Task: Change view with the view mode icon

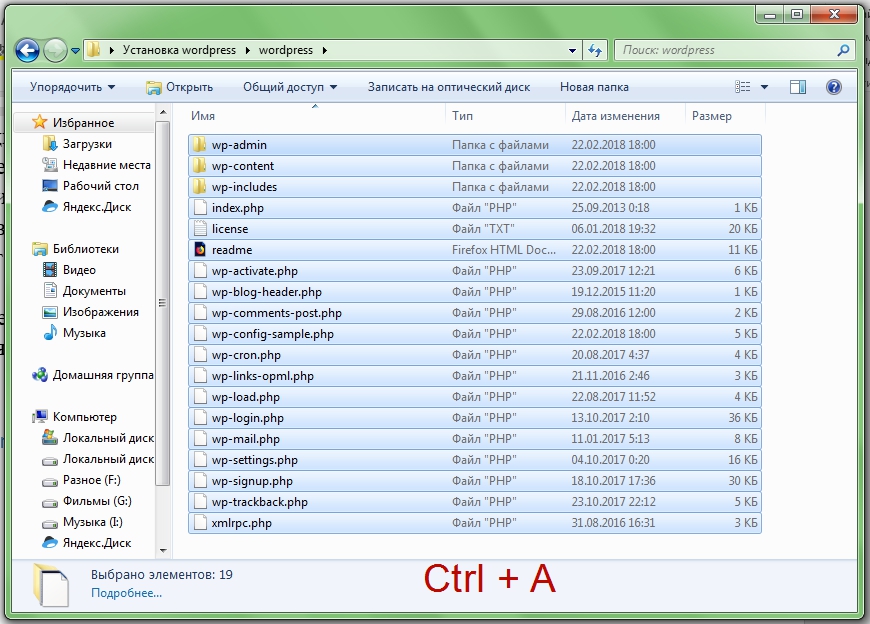Action: 742,87
